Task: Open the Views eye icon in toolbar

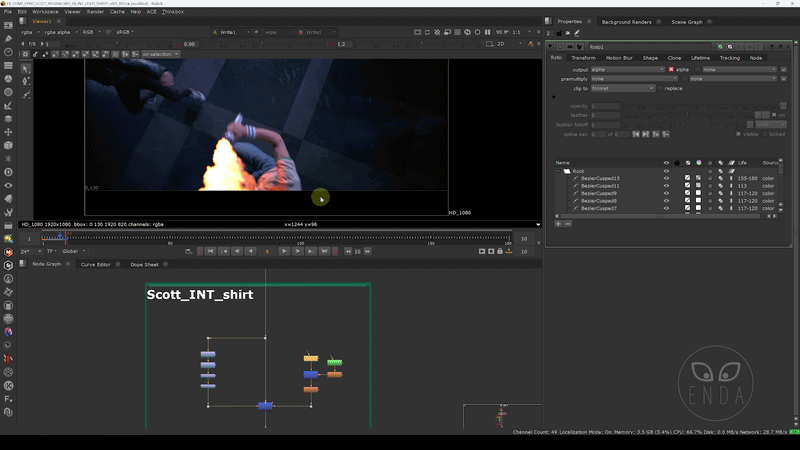Action: tap(8, 185)
